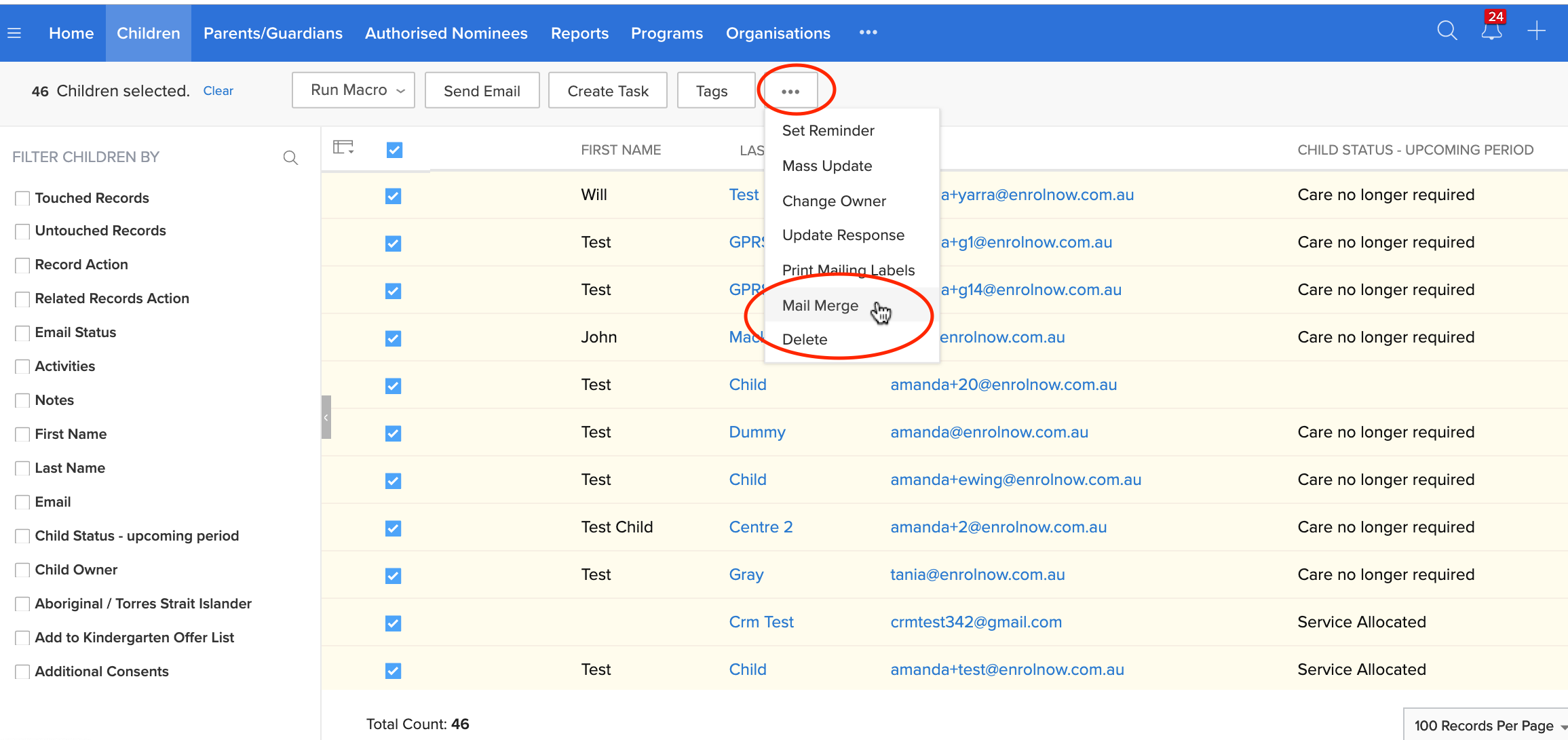The width and height of the screenshot is (1568, 740).
Task: Collapse the filter sidebar handle
Action: (x=326, y=417)
